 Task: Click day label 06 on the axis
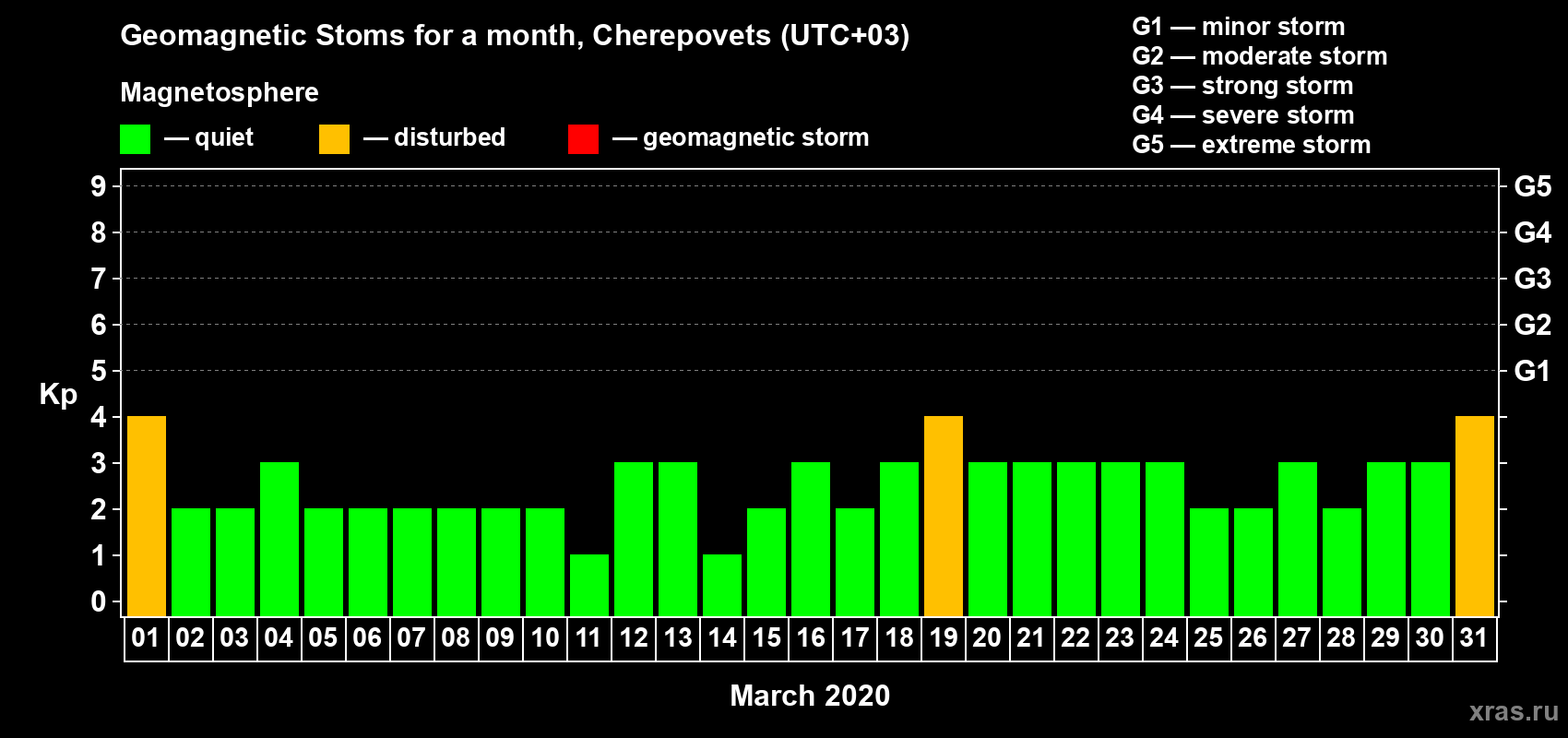pos(367,637)
